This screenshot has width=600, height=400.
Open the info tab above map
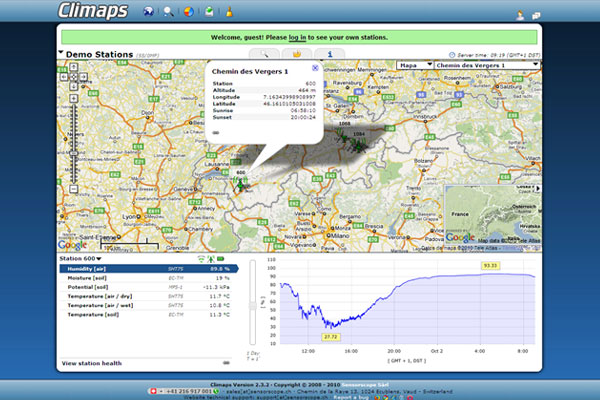point(329,54)
